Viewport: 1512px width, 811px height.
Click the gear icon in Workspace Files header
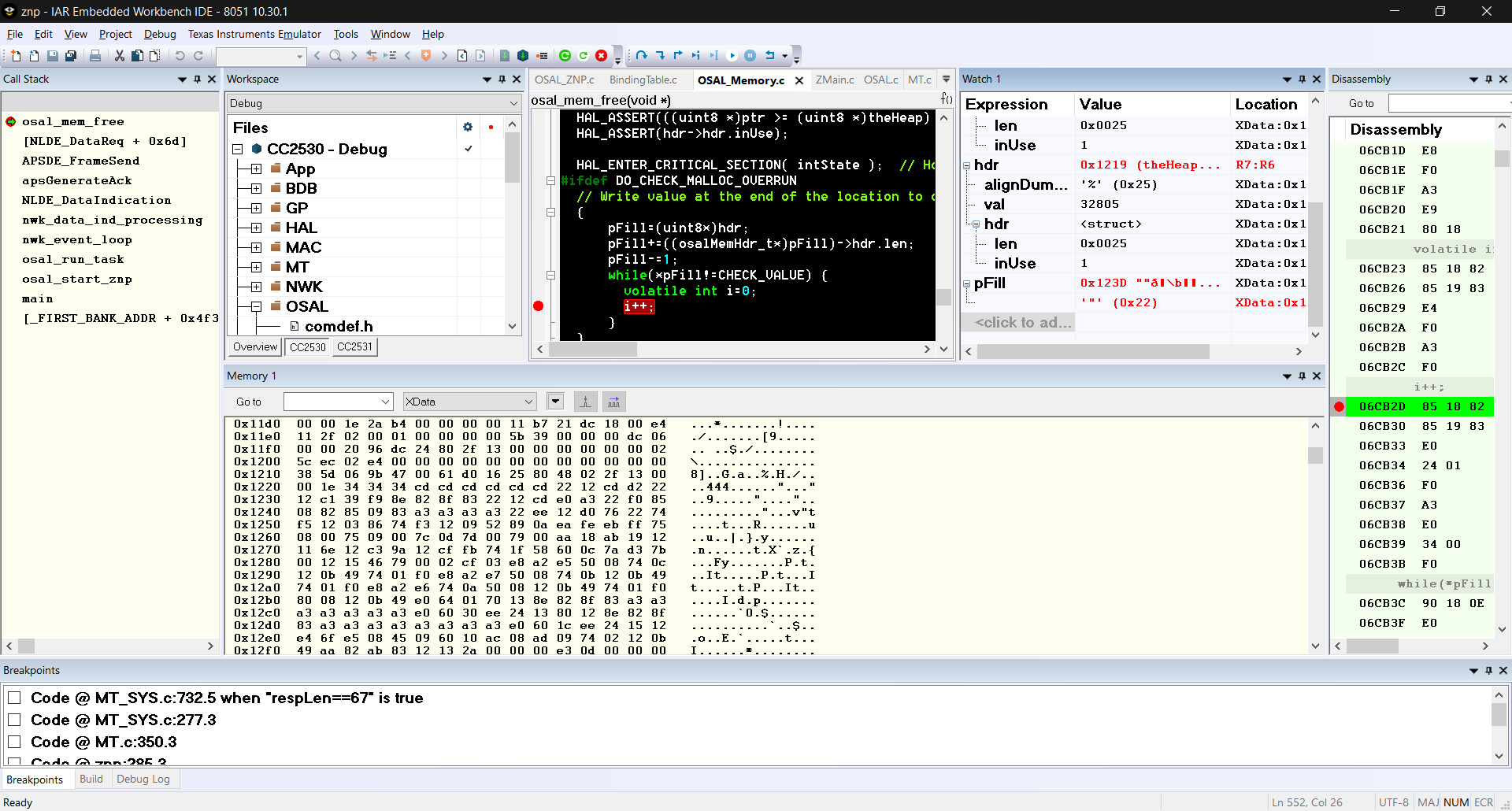(468, 127)
